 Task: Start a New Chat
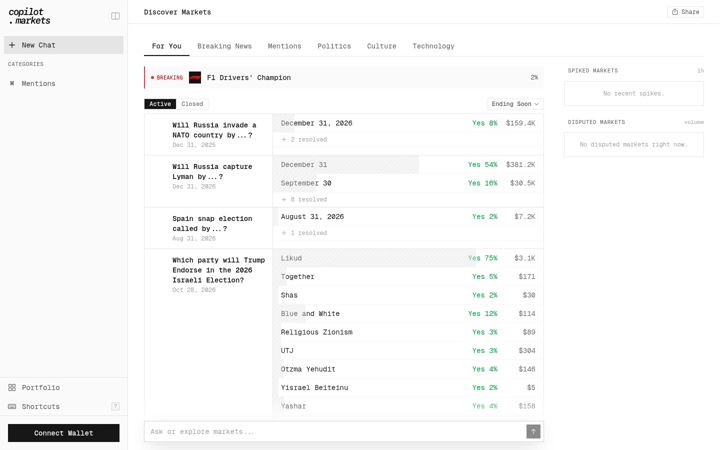click(64, 45)
